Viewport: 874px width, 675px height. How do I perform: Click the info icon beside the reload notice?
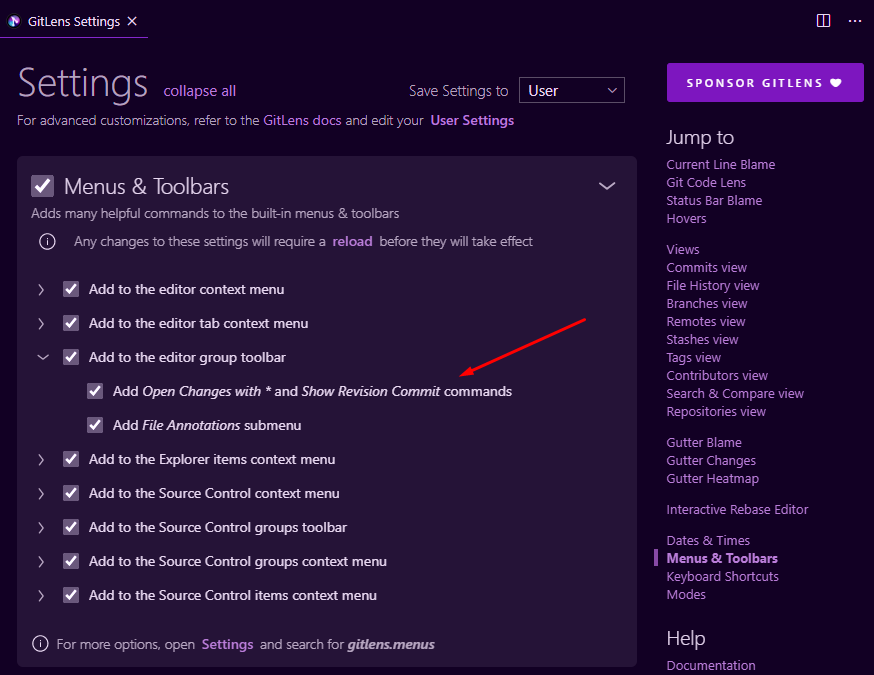click(47, 241)
